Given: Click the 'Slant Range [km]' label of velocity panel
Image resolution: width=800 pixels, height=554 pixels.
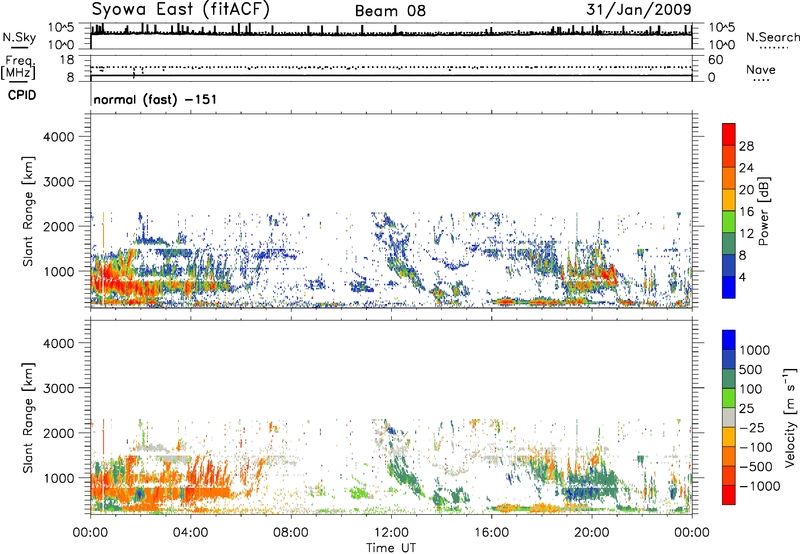Looking at the screenshot, I should [28, 417].
